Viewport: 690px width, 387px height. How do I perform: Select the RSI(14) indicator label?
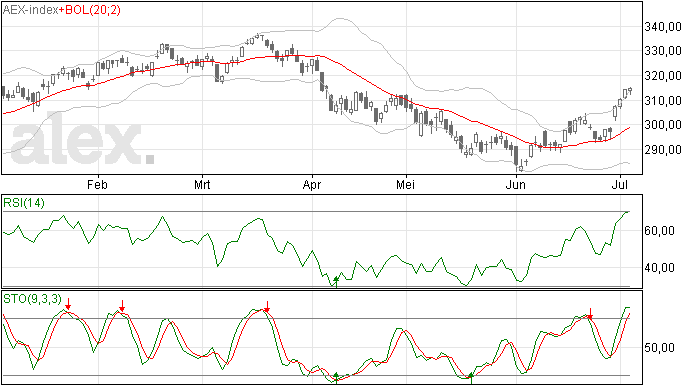(x=24, y=203)
